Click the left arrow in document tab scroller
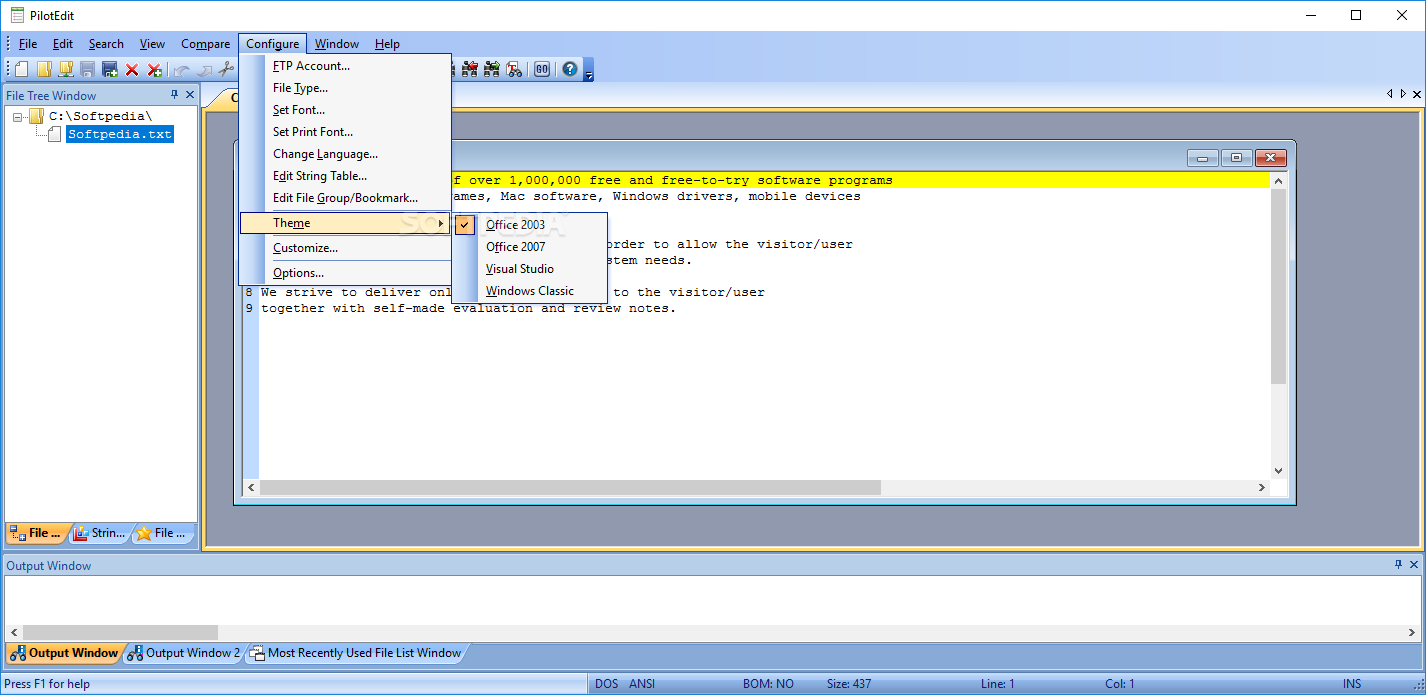This screenshot has height=695, width=1426. pyautogui.click(x=1389, y=94)
